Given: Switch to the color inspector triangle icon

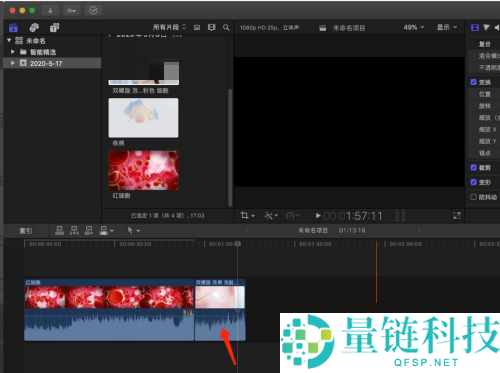Looking at the screenshot, I should 487,27.
